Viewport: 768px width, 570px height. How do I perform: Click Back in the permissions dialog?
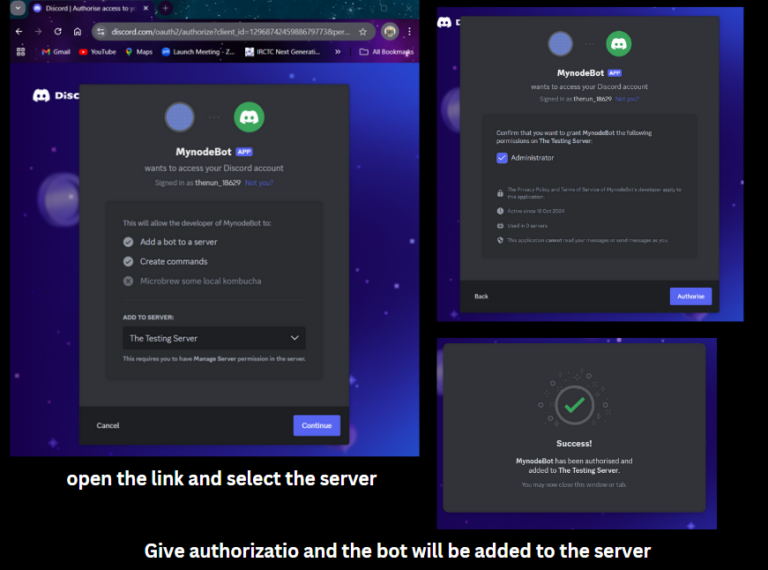tap(481, 296)
